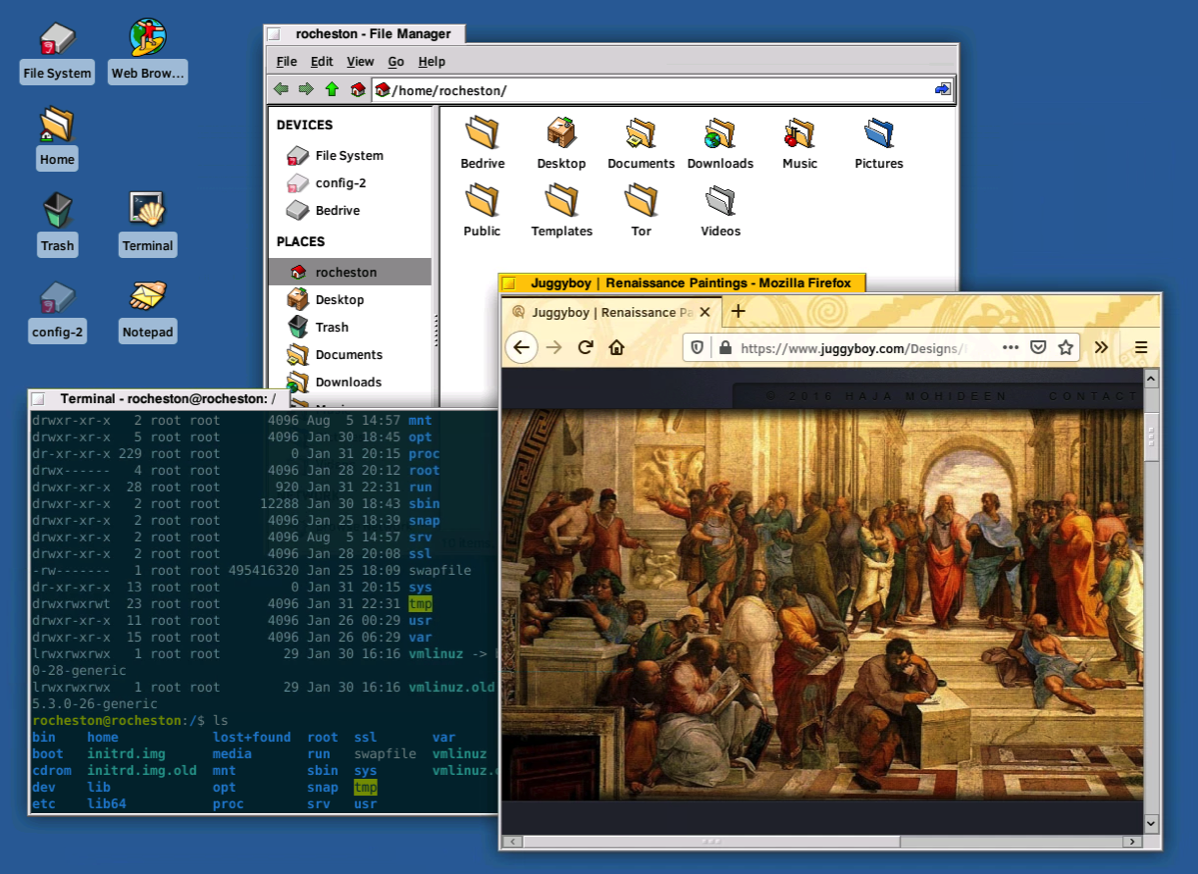
Task: Reload the Juggyboy page in Firefox
Action: tap(586, 347)
